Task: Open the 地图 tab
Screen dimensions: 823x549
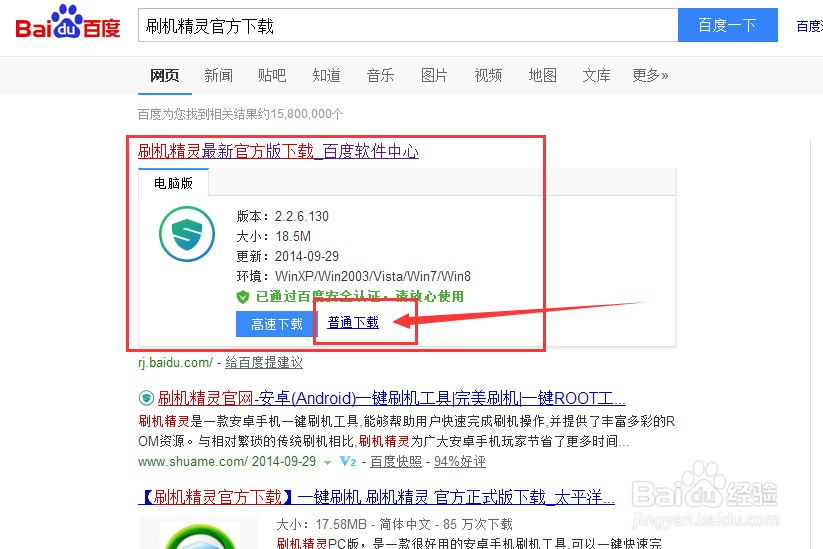Action: point(542,76)
